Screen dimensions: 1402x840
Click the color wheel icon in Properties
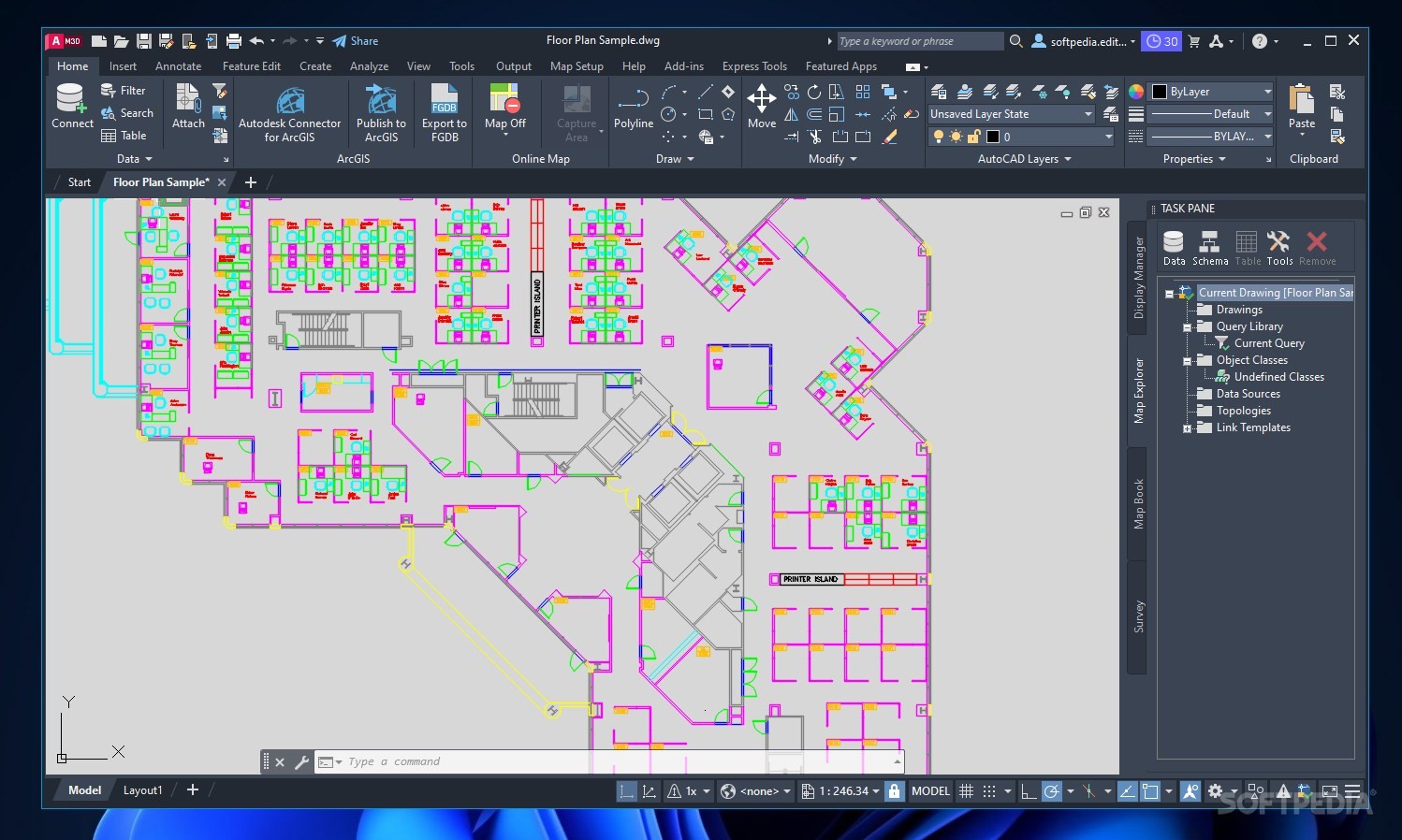1135,92
